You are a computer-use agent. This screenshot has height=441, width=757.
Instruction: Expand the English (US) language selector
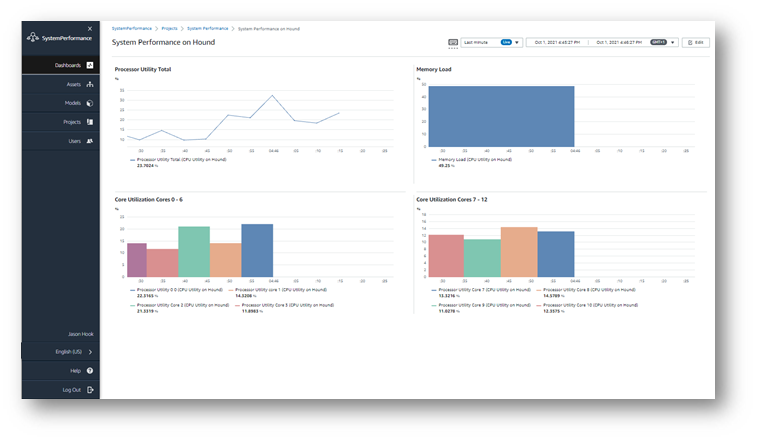(x=89, y=352)
